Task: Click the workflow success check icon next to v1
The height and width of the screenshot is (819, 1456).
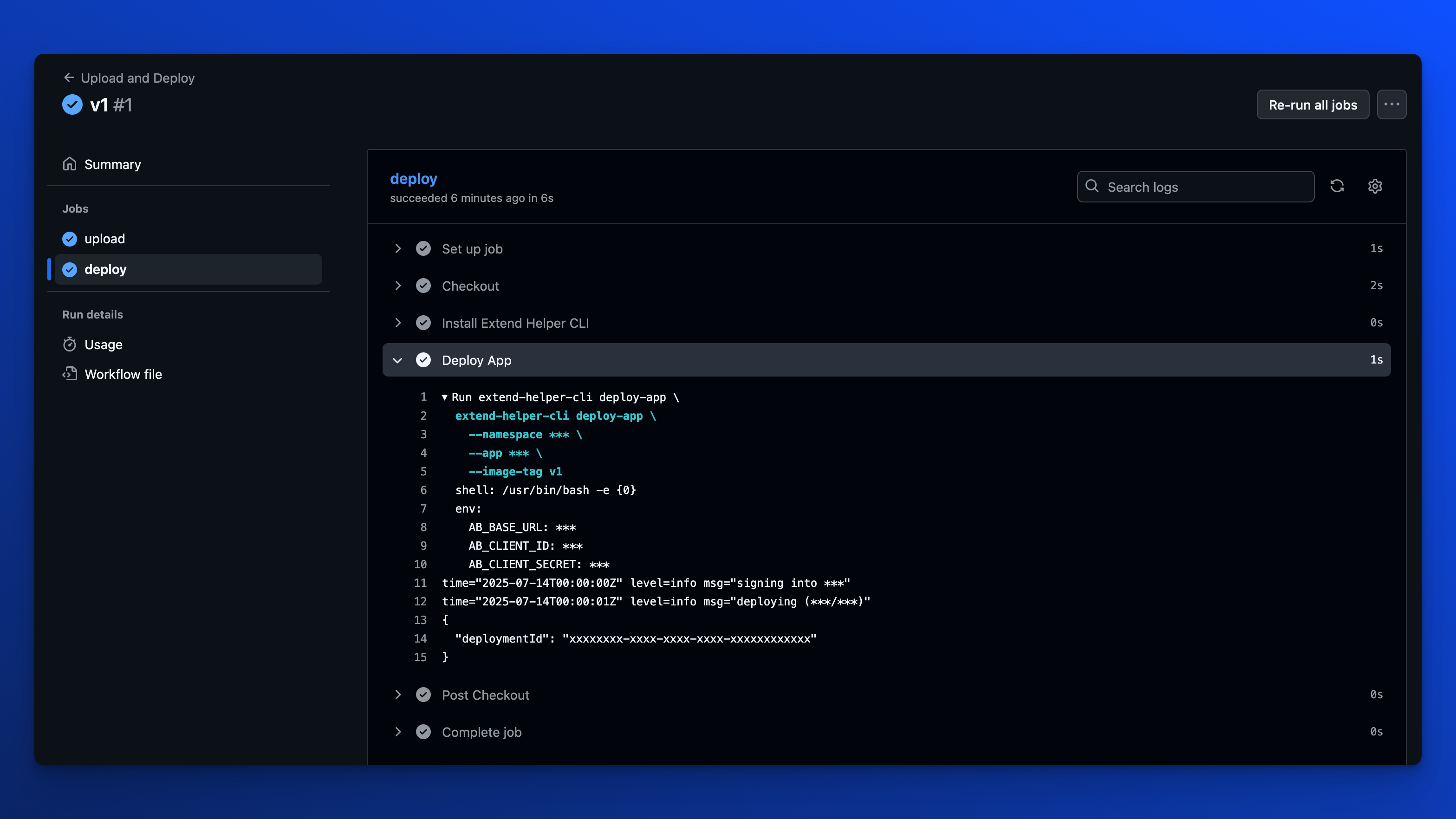Action: coord(72,104)
